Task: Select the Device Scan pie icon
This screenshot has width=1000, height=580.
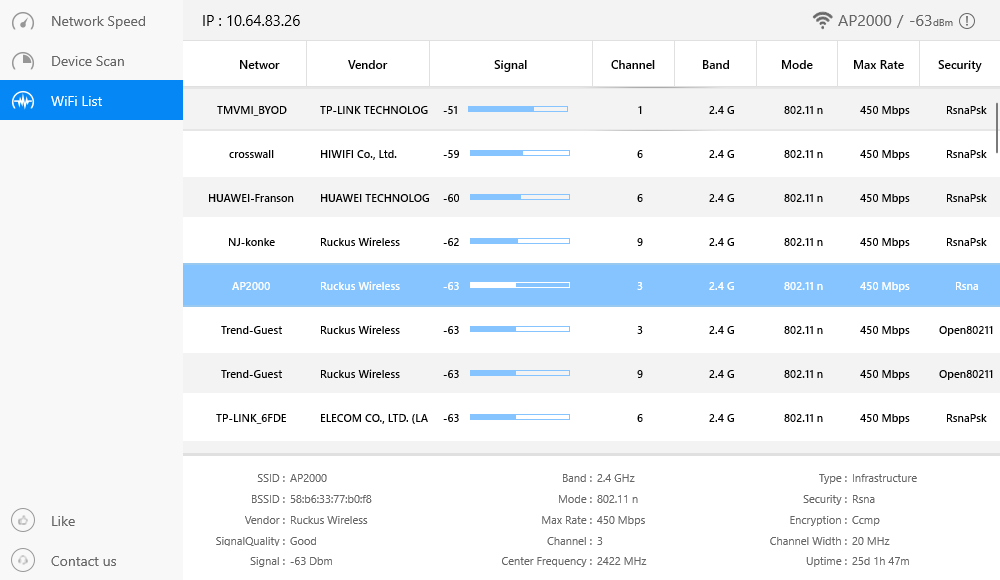Action: click(22, 61)
